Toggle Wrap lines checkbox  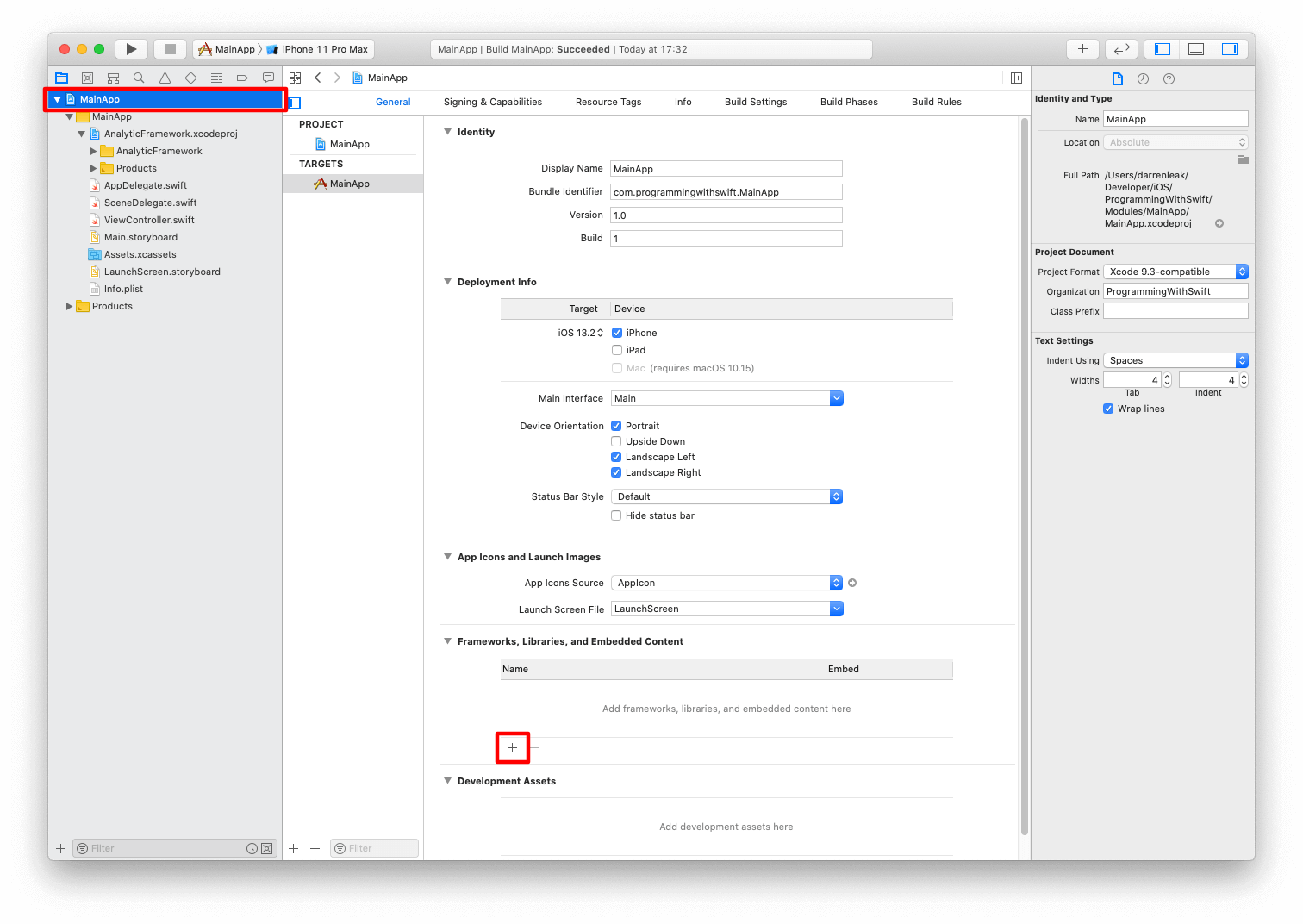1108,409
